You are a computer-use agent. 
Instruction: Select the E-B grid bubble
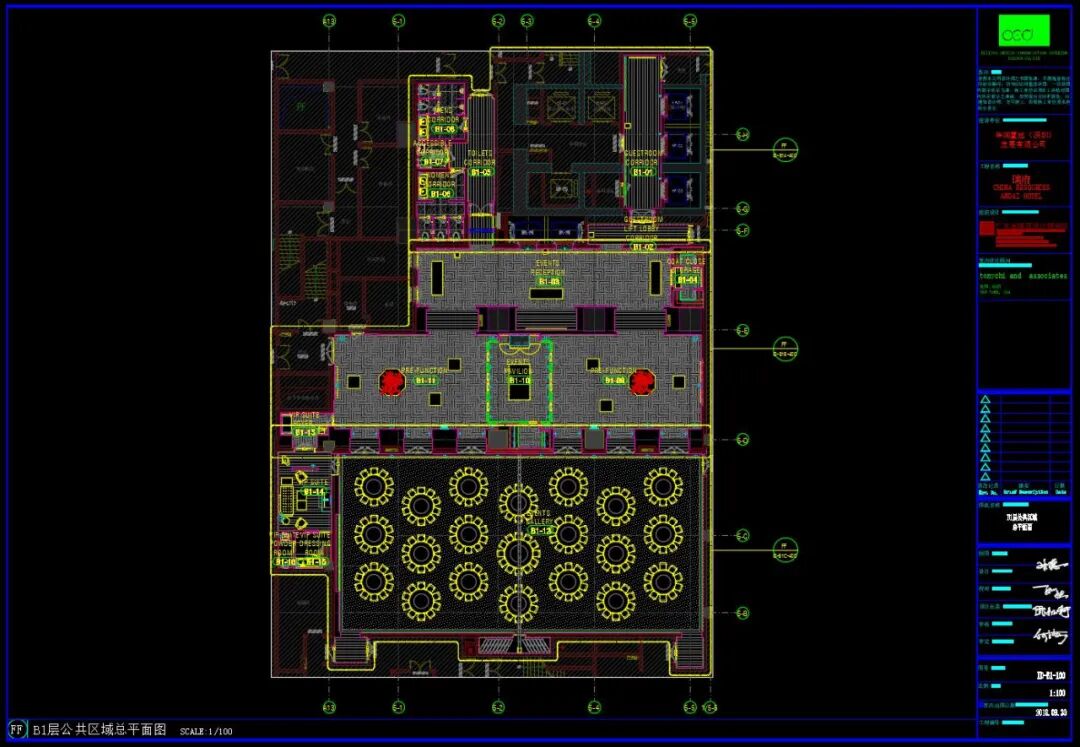(x=742, y=613)
